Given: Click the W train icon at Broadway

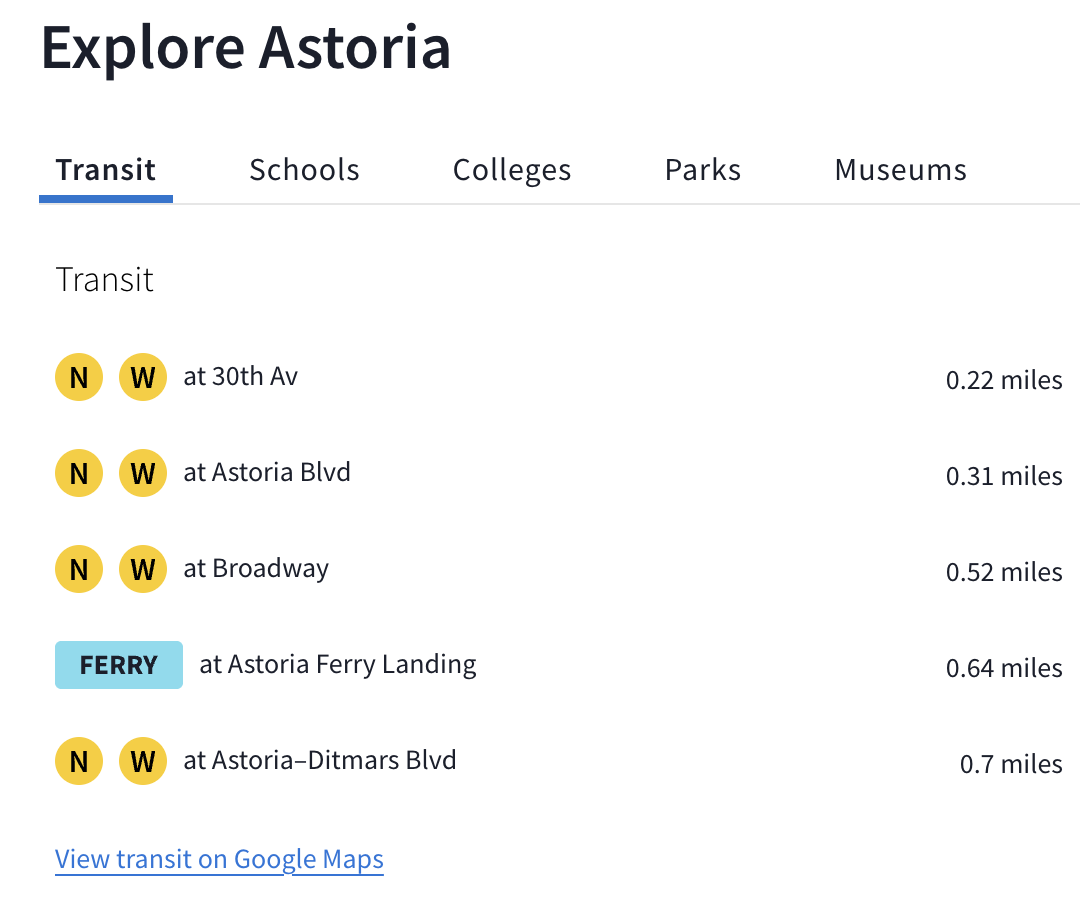Looking at the screenshot, I should 143,569.
